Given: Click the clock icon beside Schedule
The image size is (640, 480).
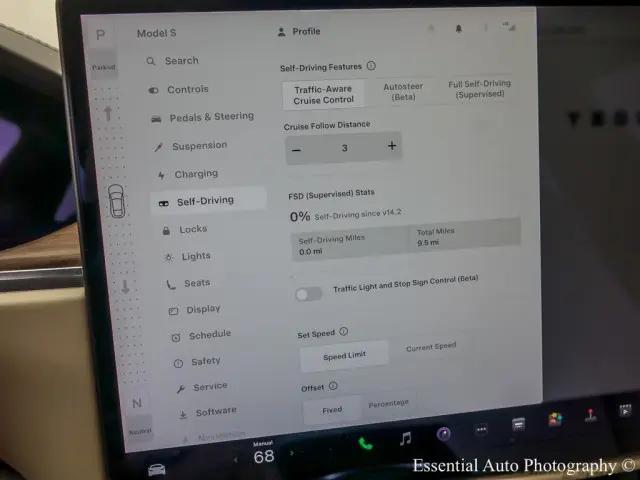Looking at the screenshot, I should [176, 338].
